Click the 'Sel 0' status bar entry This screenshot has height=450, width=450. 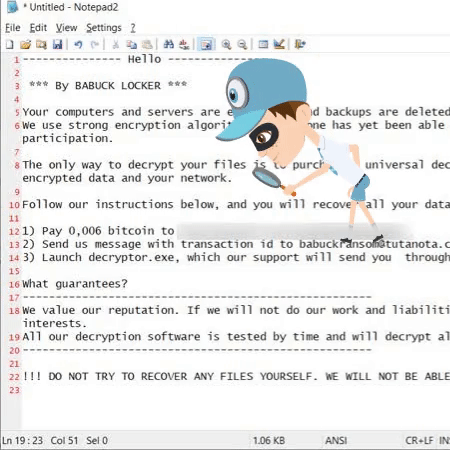(97, 440)
